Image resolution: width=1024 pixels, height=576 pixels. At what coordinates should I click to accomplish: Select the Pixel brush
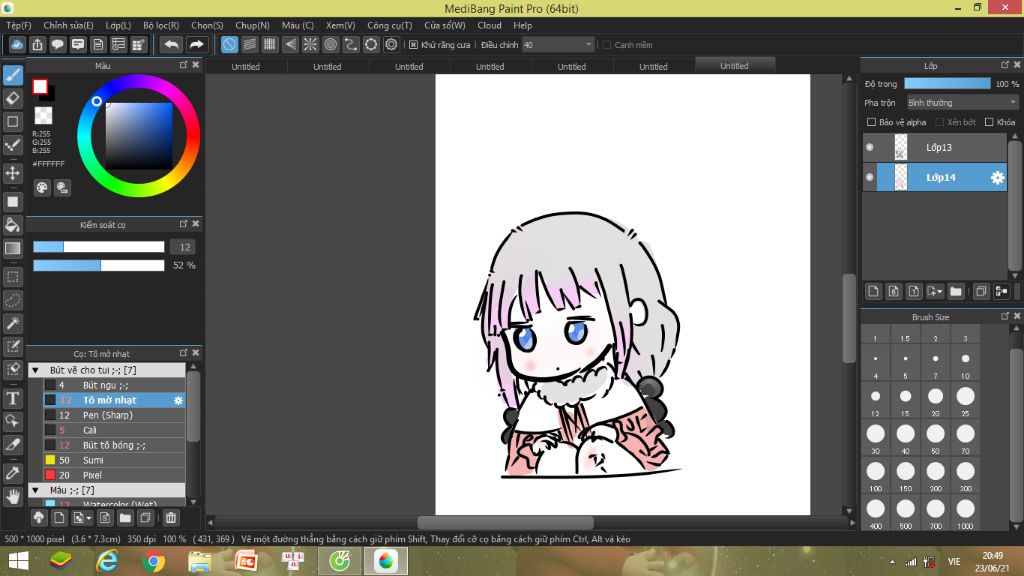pos(115,475)
